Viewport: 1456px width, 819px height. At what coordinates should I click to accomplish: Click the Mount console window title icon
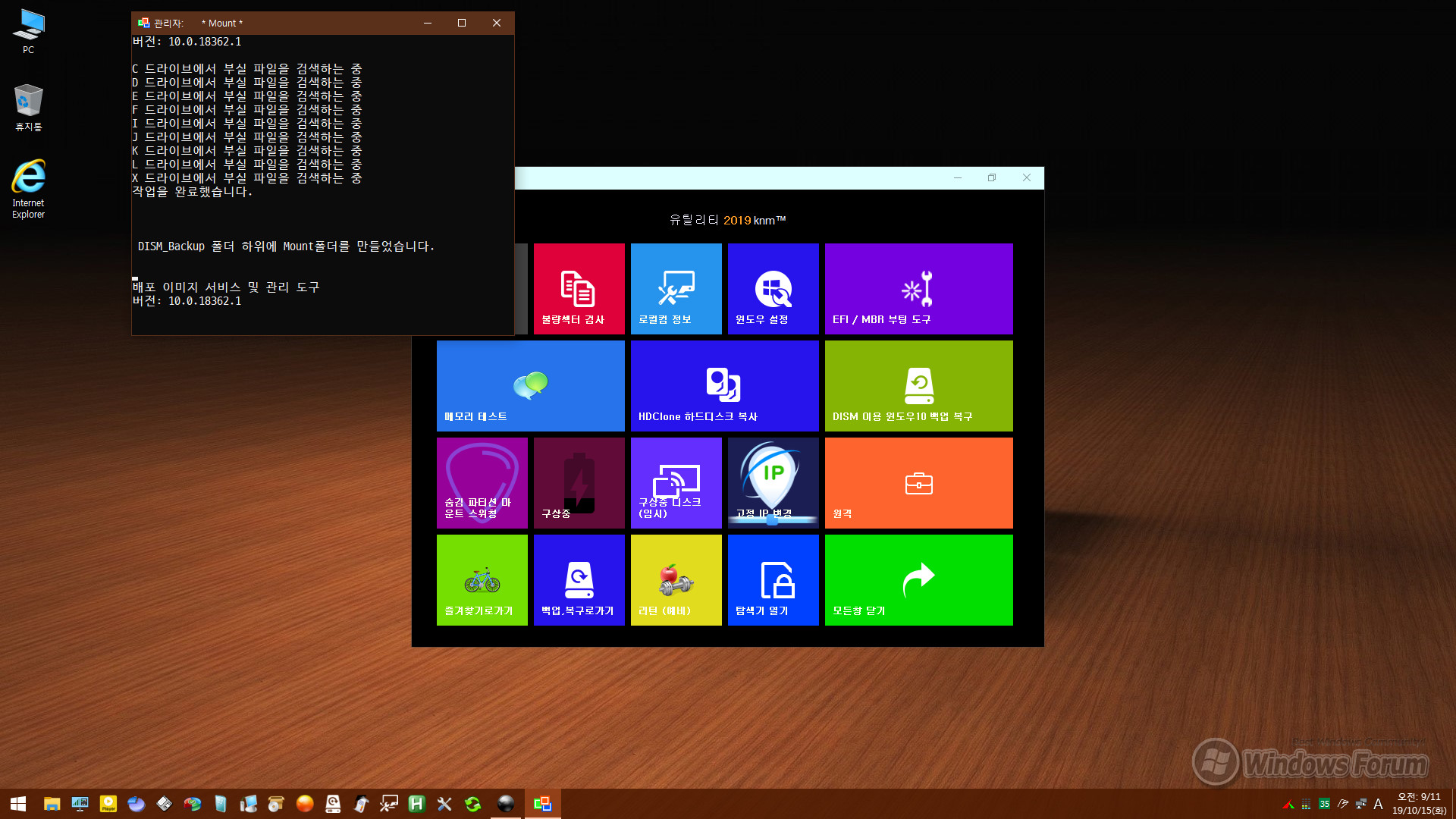click(x=143, y=23)
